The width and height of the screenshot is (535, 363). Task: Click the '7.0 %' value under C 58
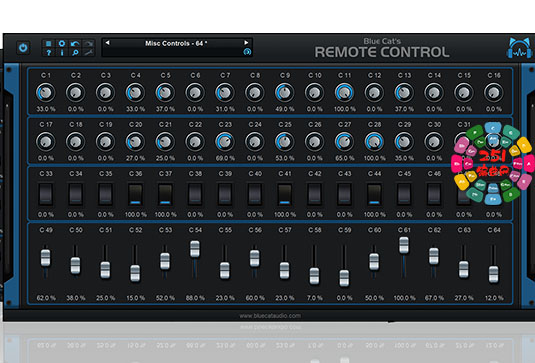pyautogui.click(x=315, y=298)
